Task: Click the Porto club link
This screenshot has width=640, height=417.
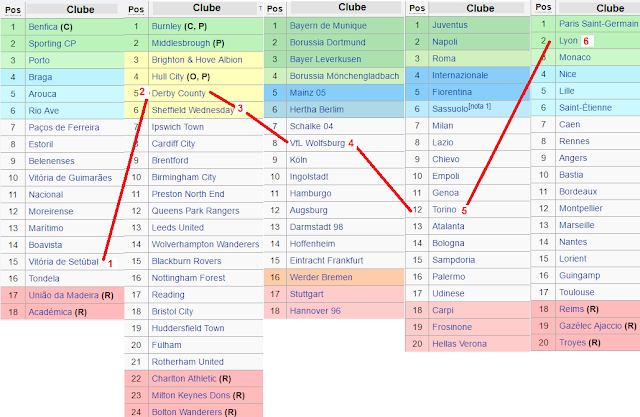Action: (39, 60)
